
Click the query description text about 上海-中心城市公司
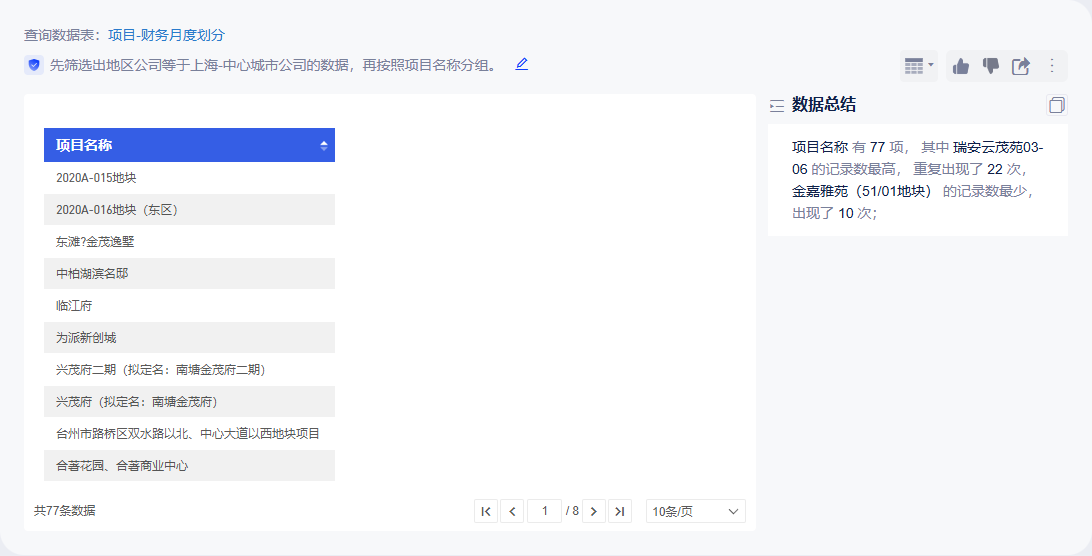pos(274,65)
